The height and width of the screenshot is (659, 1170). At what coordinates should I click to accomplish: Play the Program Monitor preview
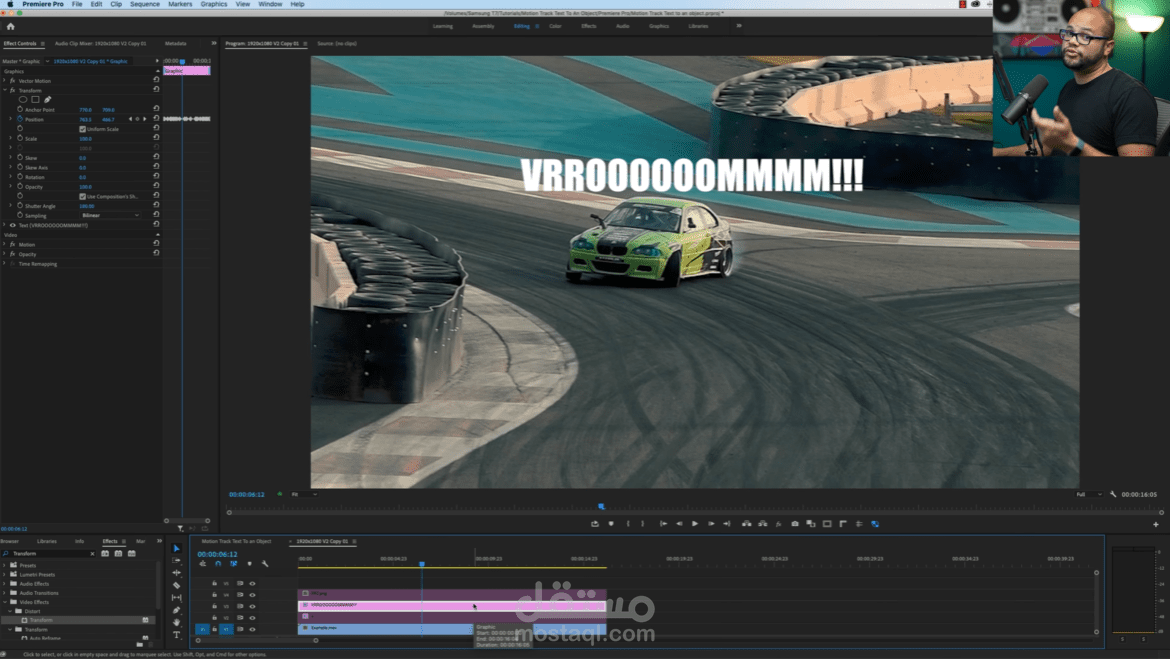695,524
